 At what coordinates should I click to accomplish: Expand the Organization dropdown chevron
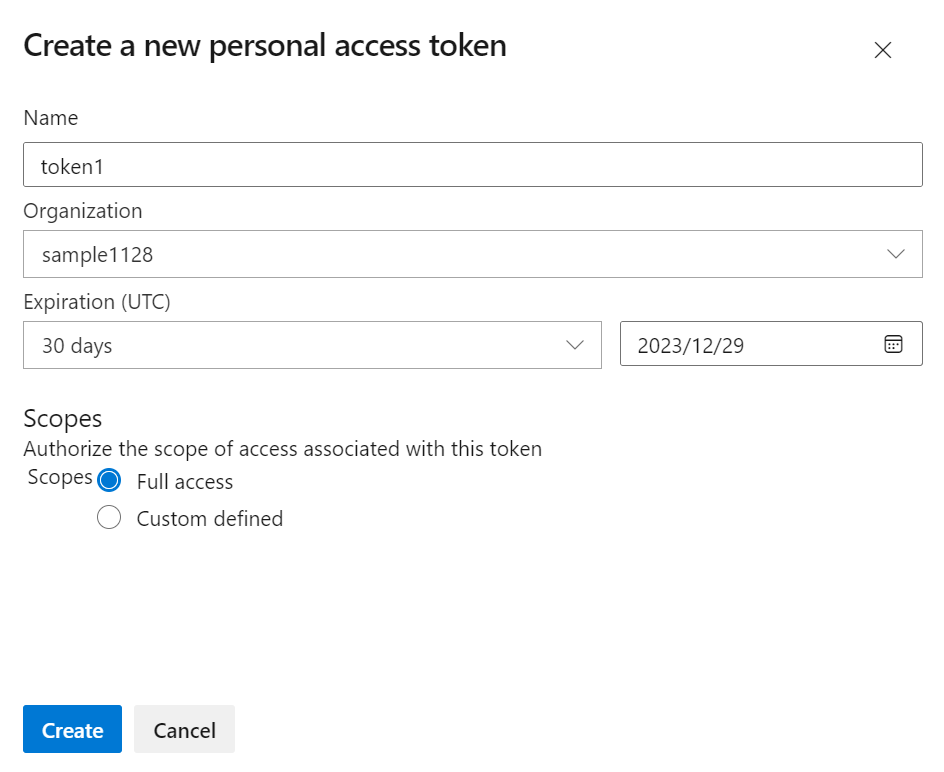coord(896,254)
